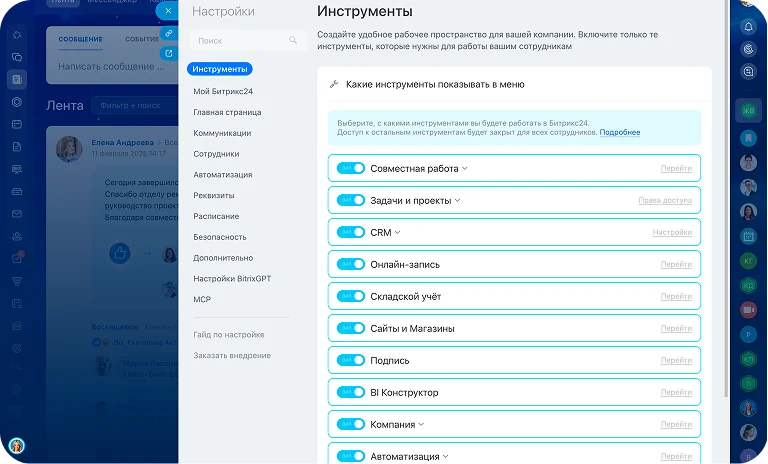768x464 pixels.
Task: Open Сотрудники settings section
Action: (x=216, y=154)
